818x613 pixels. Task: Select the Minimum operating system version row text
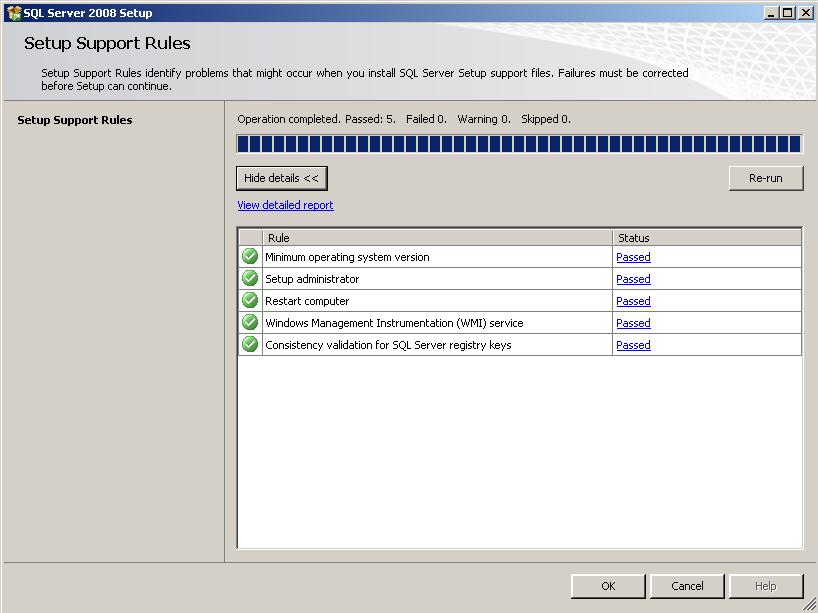pyautogui.click(x=347, y=257)
